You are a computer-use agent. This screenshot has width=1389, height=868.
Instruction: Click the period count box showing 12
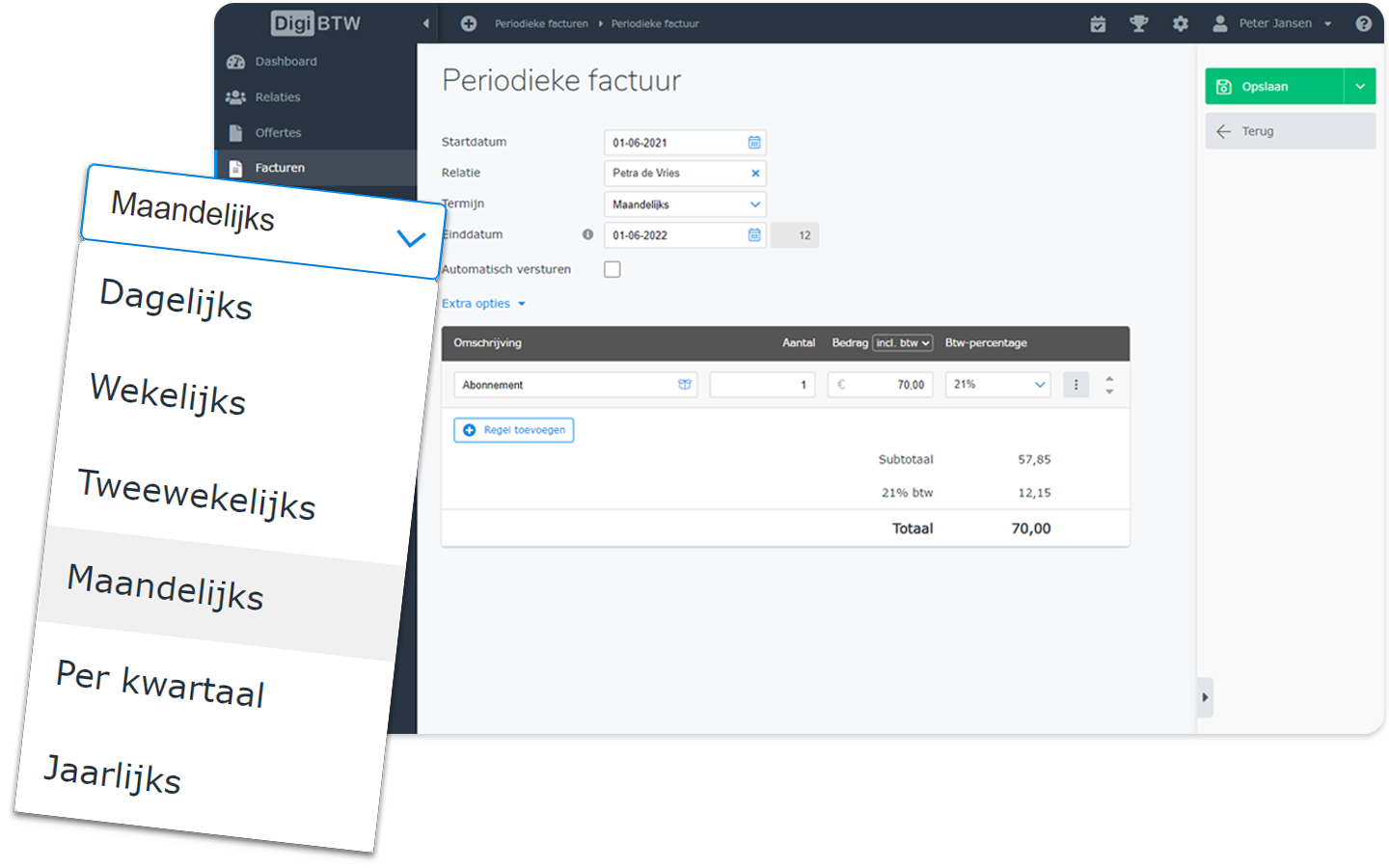click(796, 235)
